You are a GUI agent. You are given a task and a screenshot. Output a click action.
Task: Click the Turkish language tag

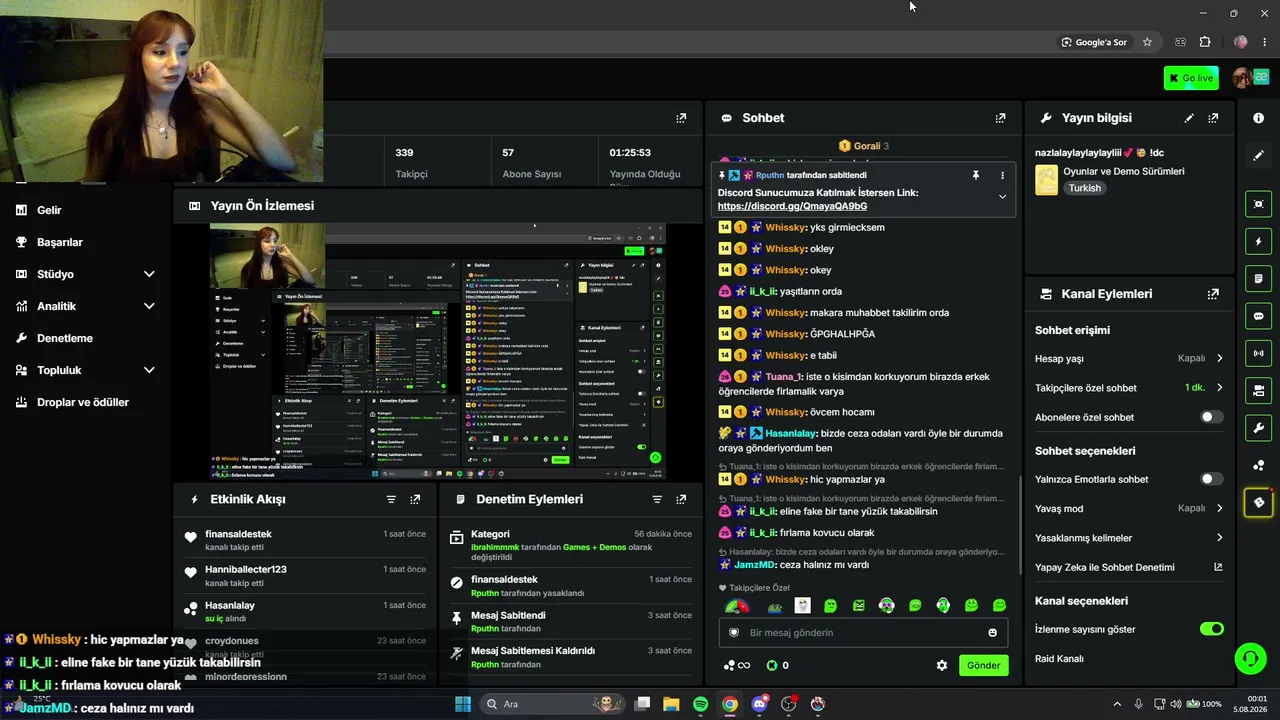pyautogui.click(x=1084, y=188)
